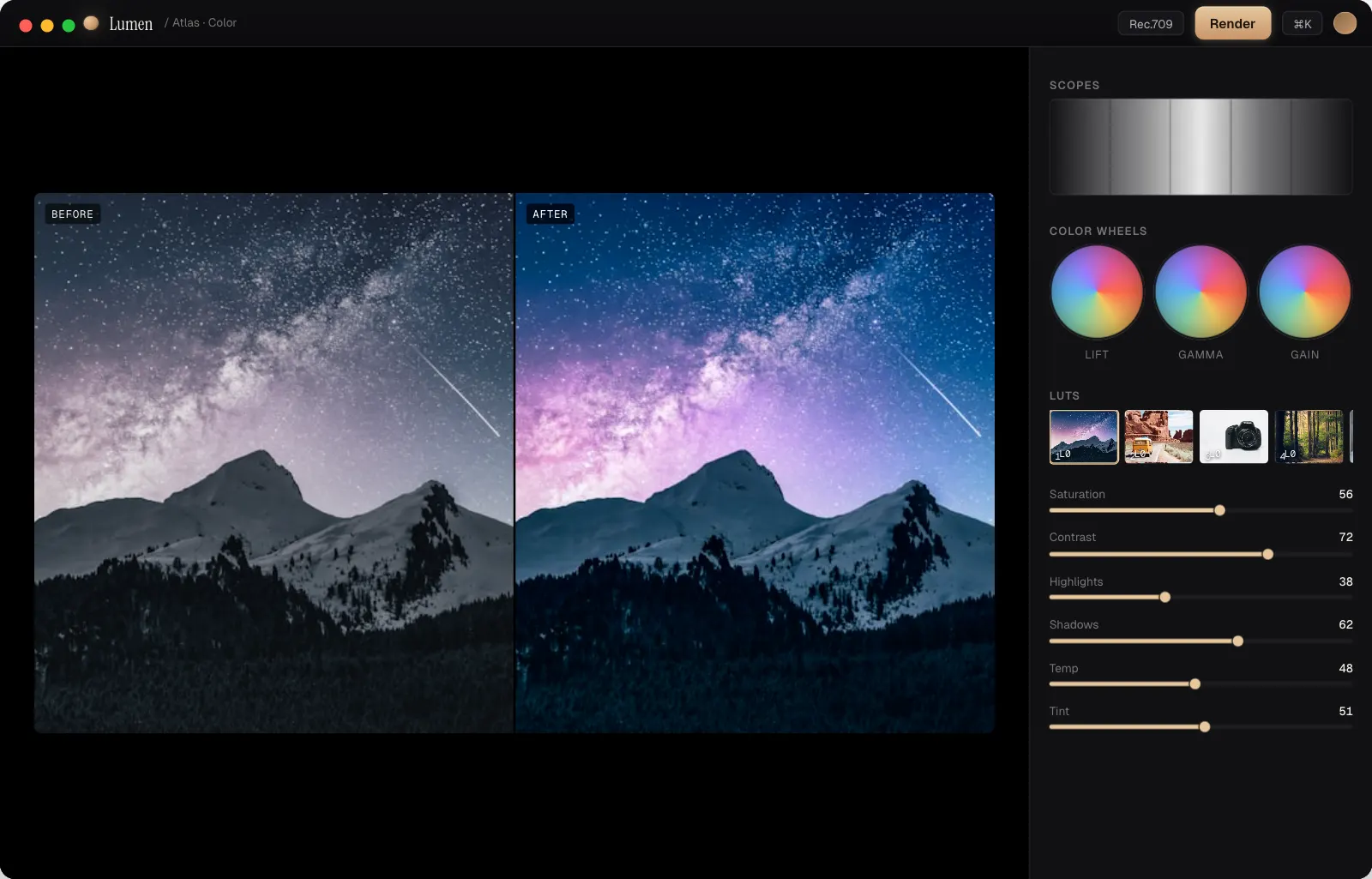The width and height of the screenshot is (1372, 879).
Task: Click the Temp value 48
Action: click(x=1345, y=668)
